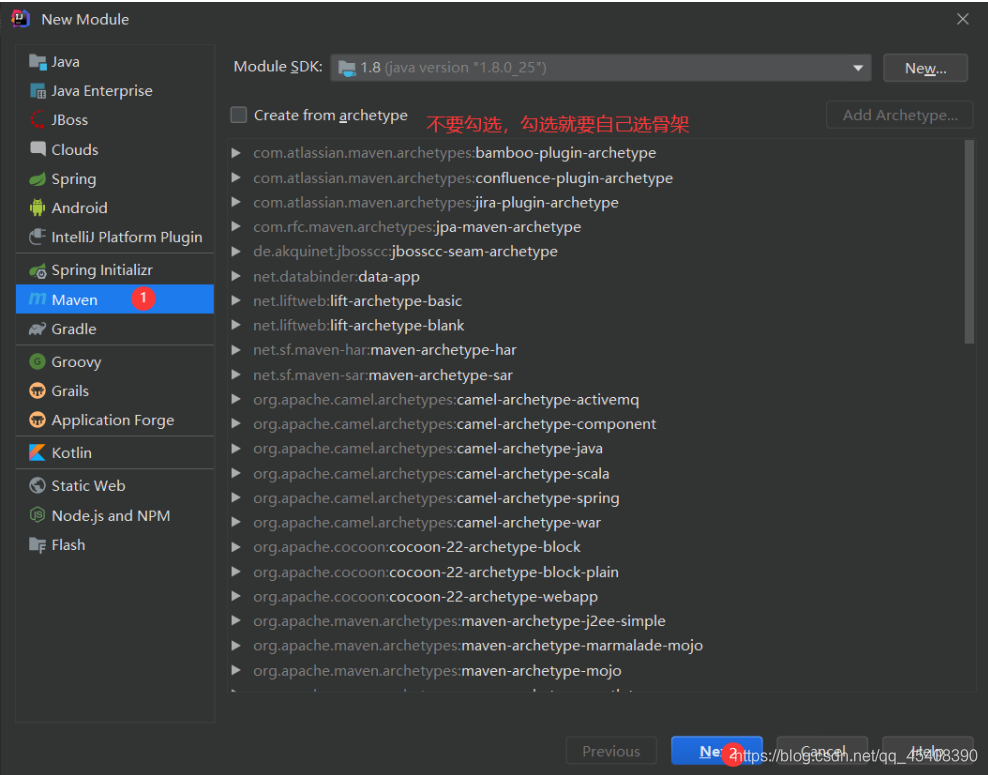This screenshot has height=775, width=988.
Task: Expand jira-plugin-archetype node
Action: 236,202
